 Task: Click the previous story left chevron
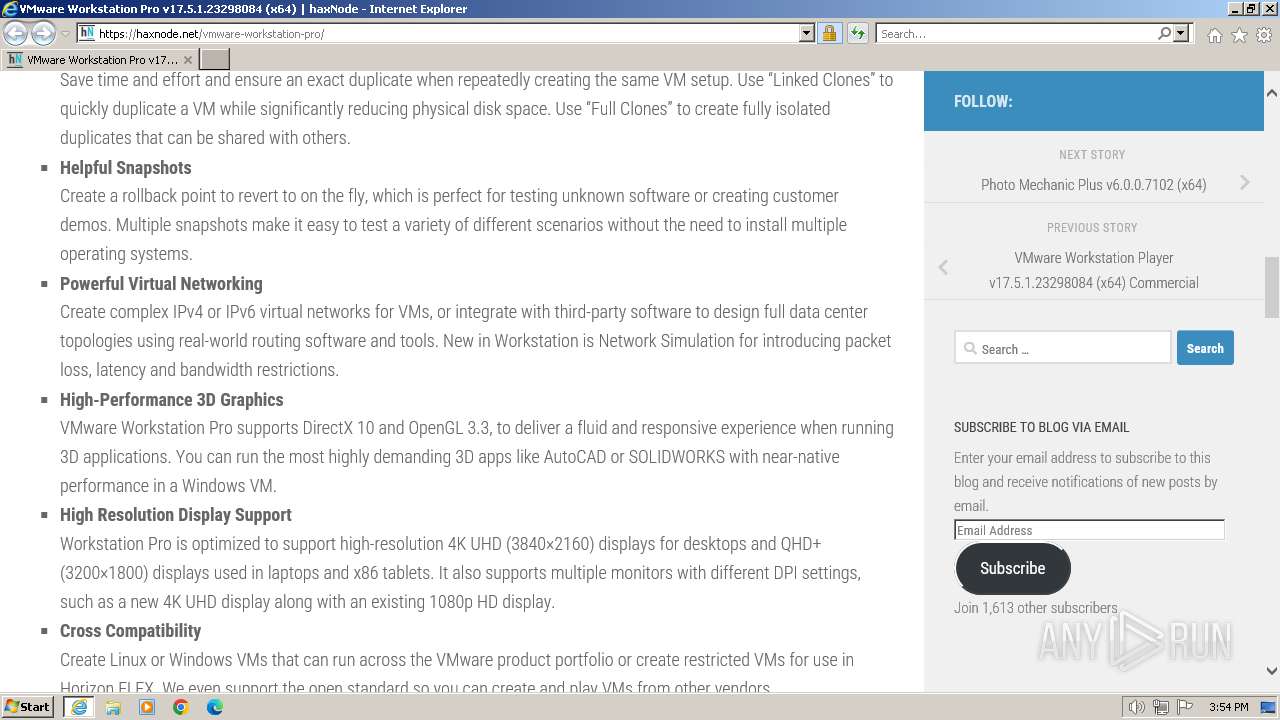(x=943, y=267)
